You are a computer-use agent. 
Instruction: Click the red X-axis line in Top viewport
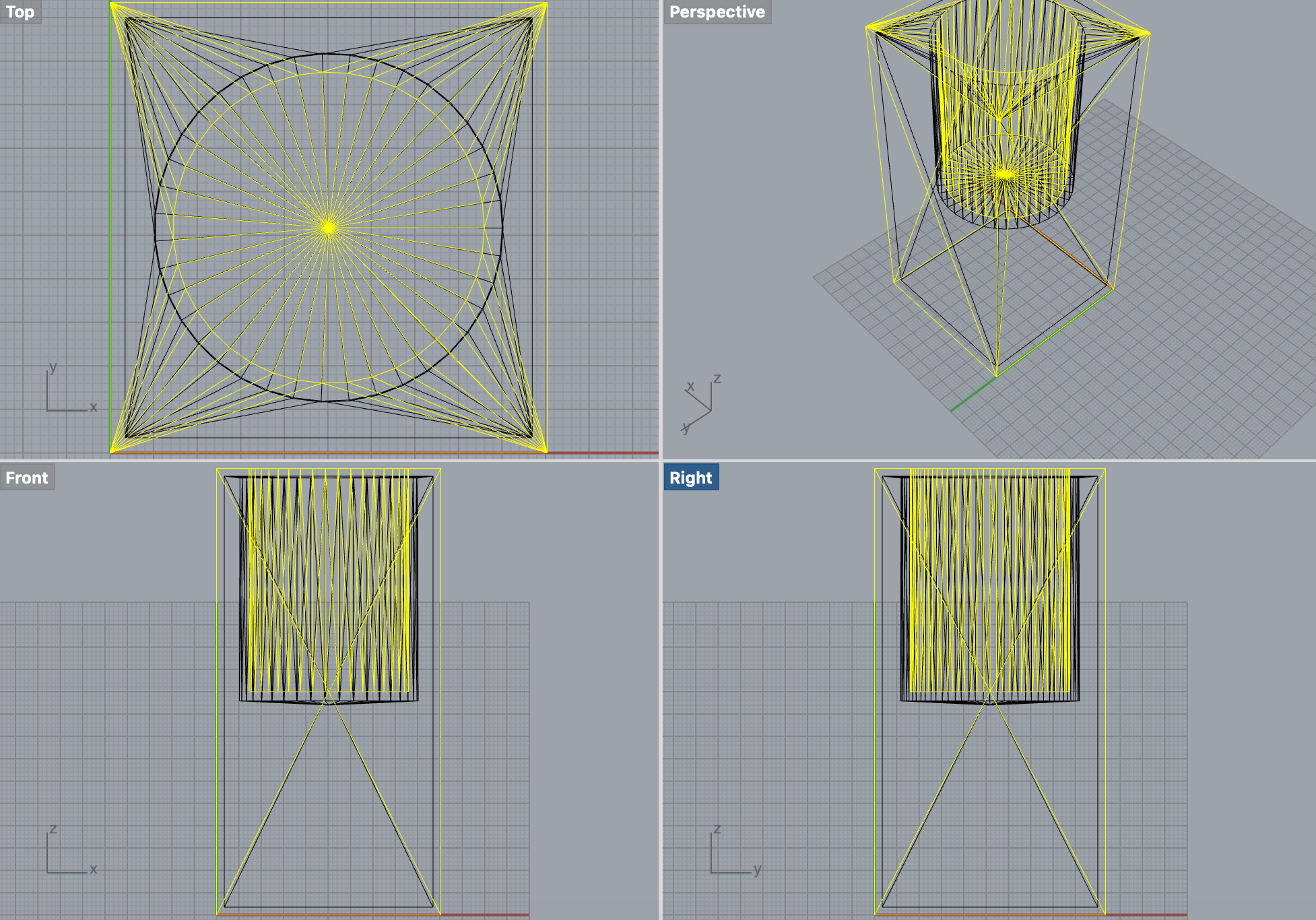coord(603,453)
